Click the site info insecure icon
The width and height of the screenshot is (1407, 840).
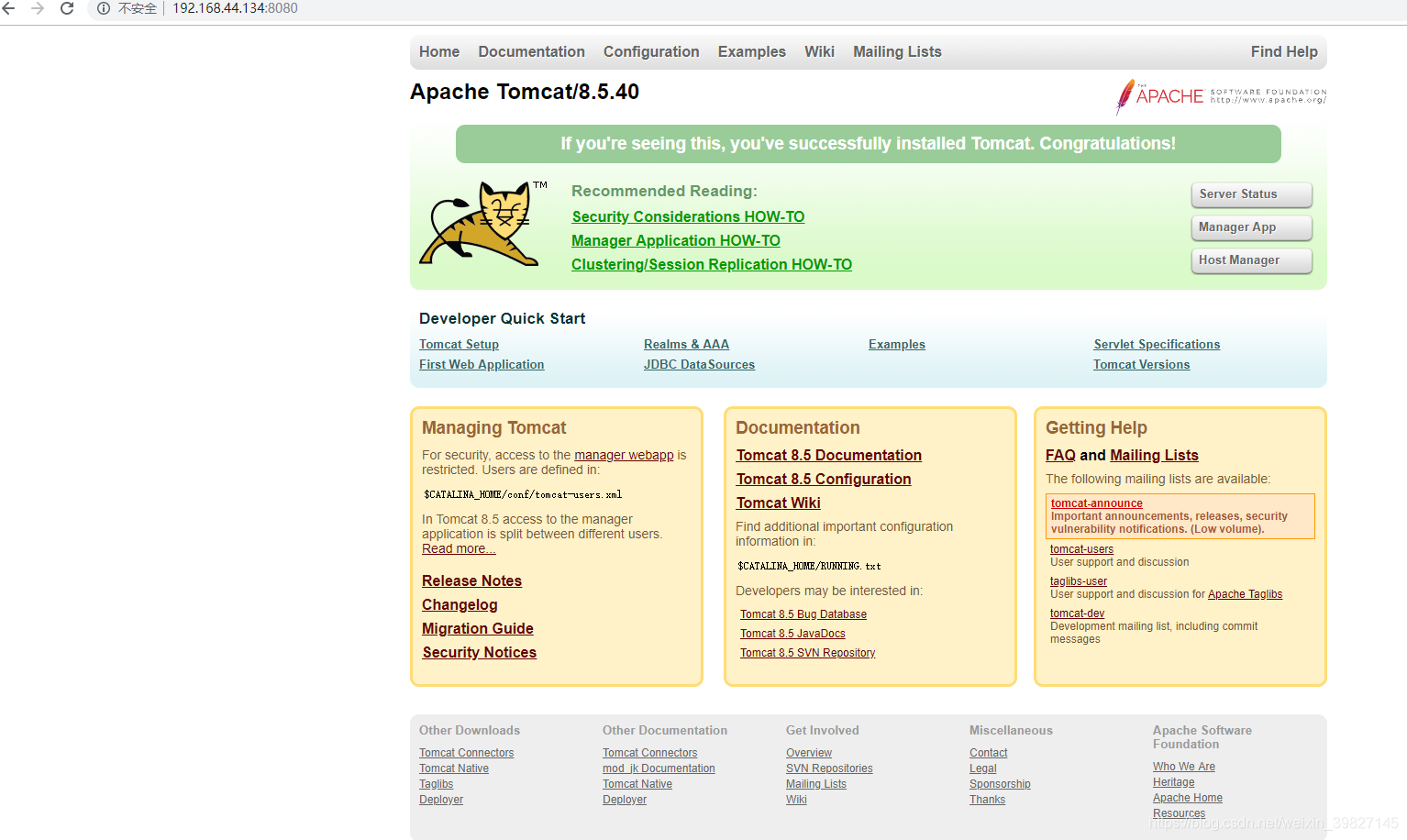coord(104,8)
